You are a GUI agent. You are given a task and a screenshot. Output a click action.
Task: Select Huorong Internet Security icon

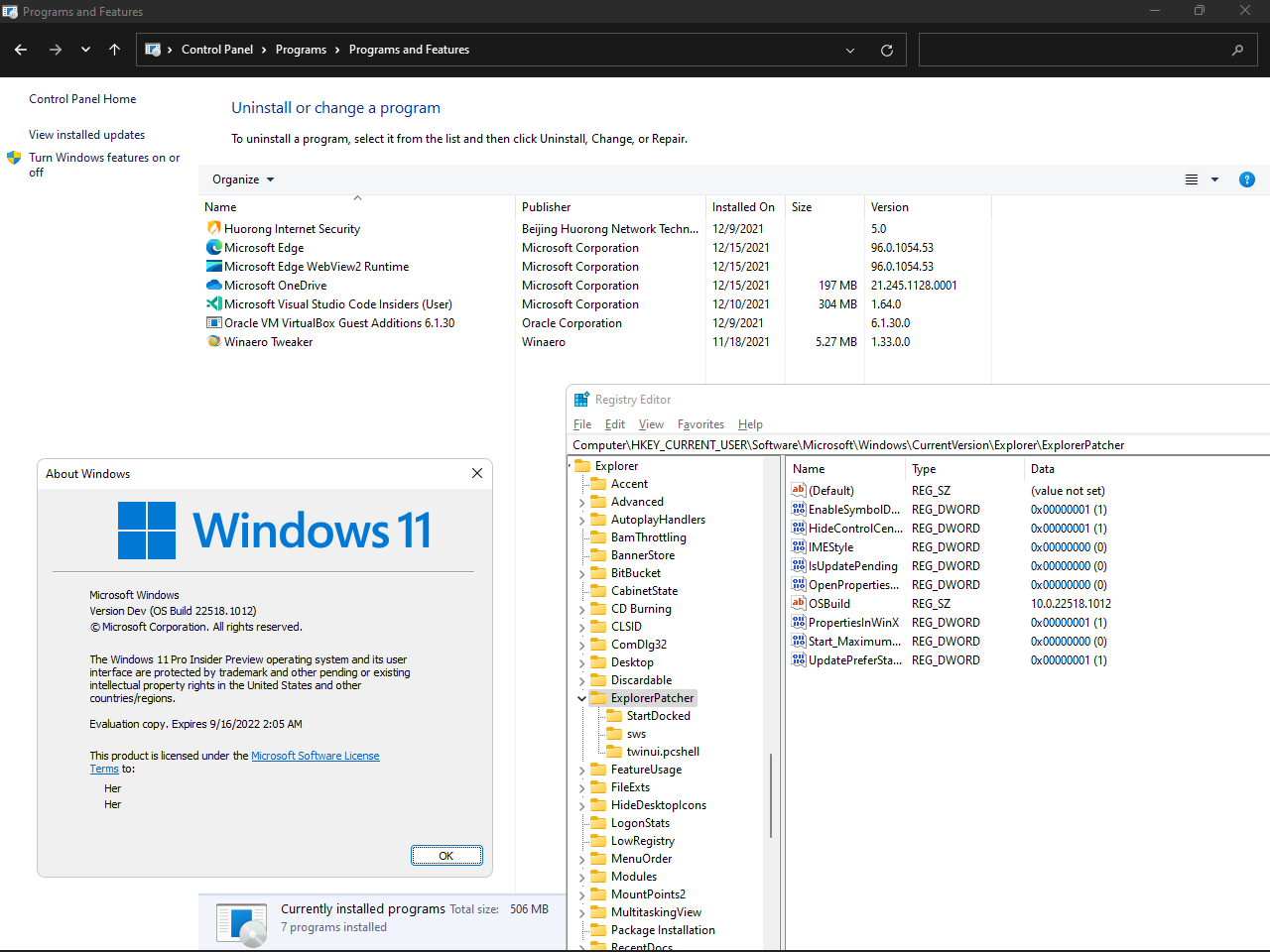[x=213, y=229]
